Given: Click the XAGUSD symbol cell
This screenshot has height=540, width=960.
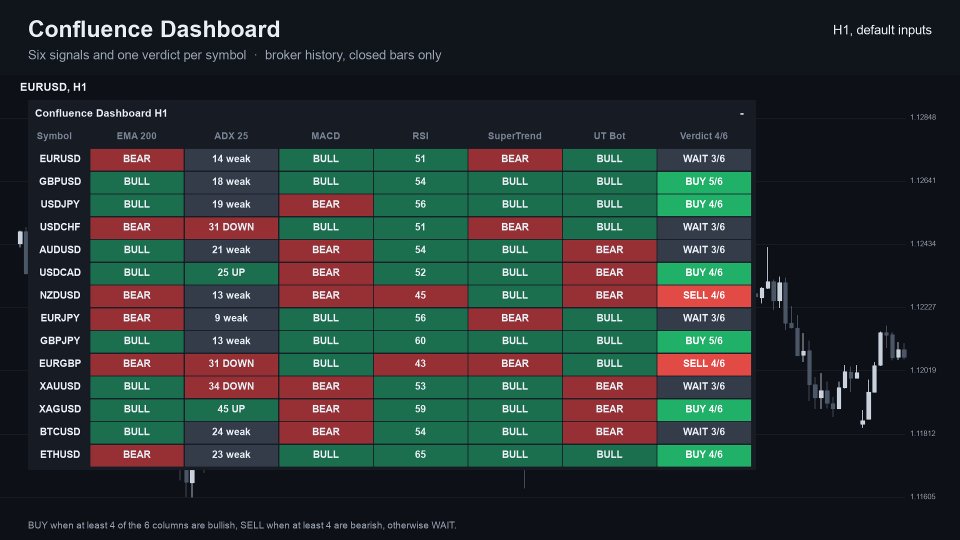Looking at the screenshot, I should click(59, 408).
